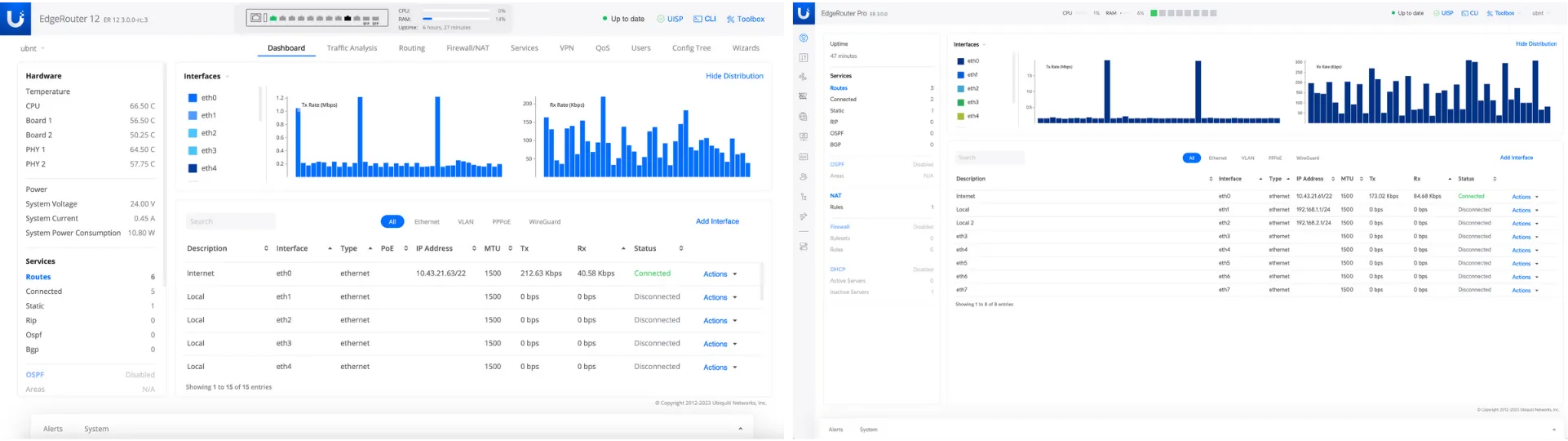This screenshot has height=441, width=1568.
Task: Filter by VLAN in EdgeRouter 12
Action: pos(465,222)
